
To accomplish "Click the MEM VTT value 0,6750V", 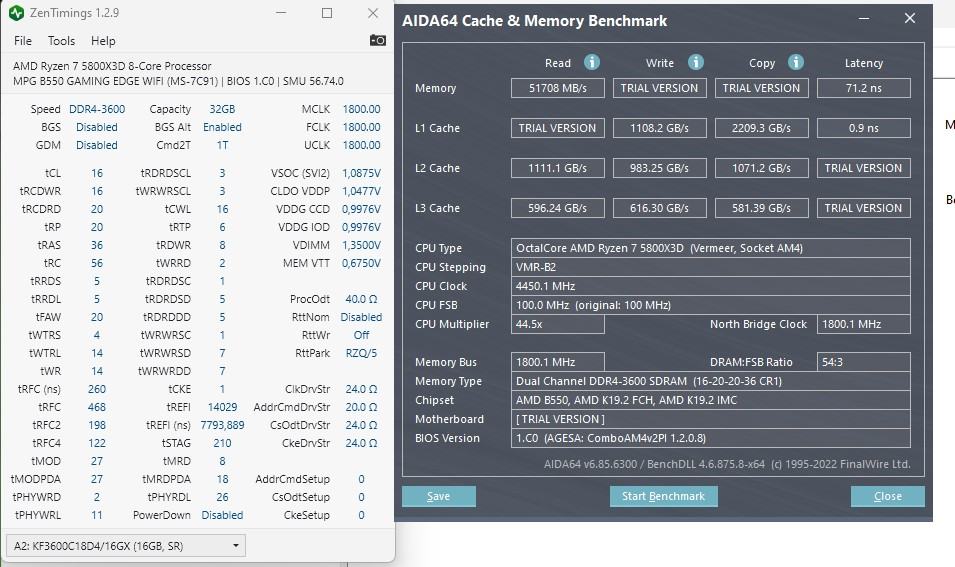I will [x=361, y=263].
